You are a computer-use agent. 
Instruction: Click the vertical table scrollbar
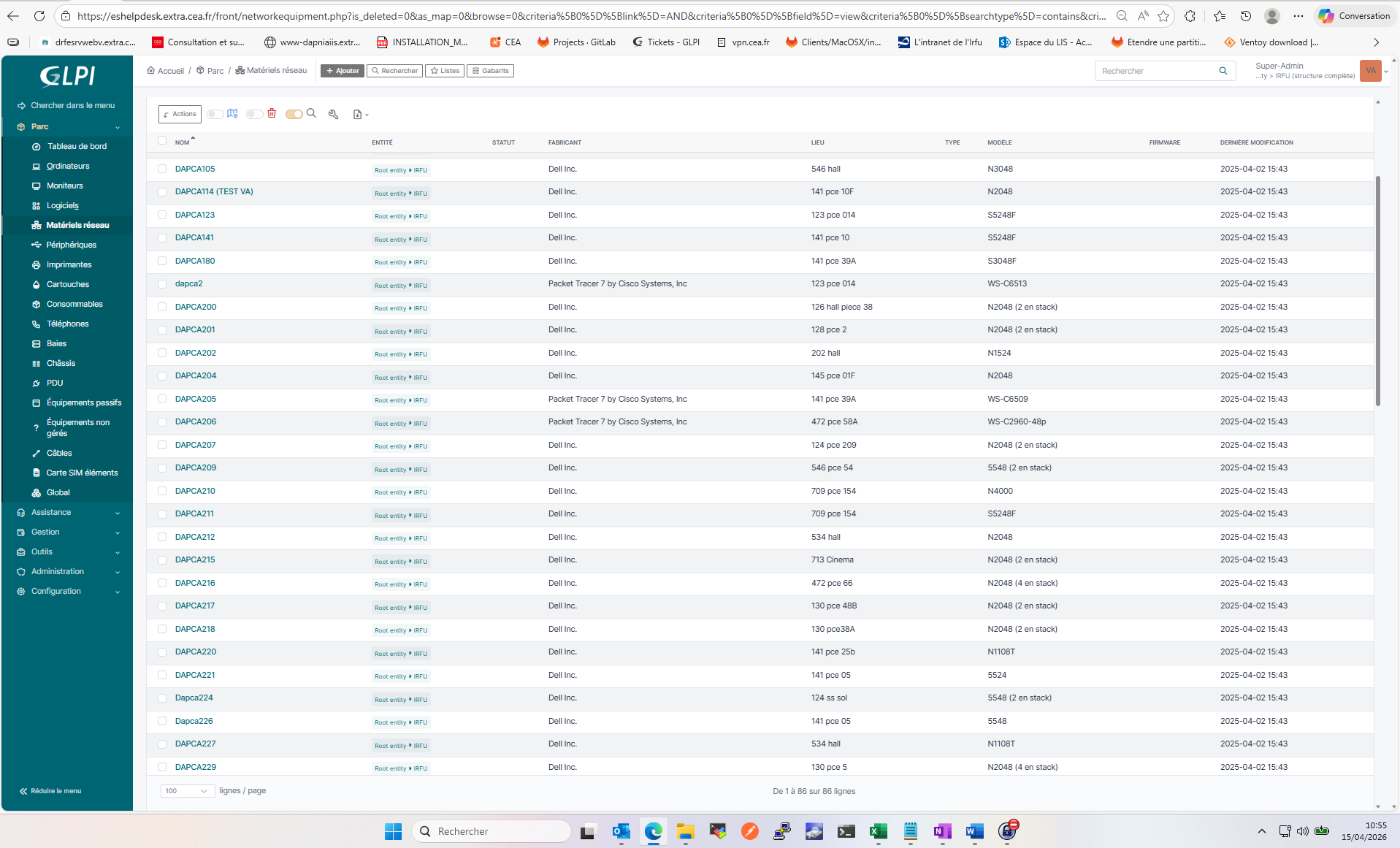(x=1377, y=292)
